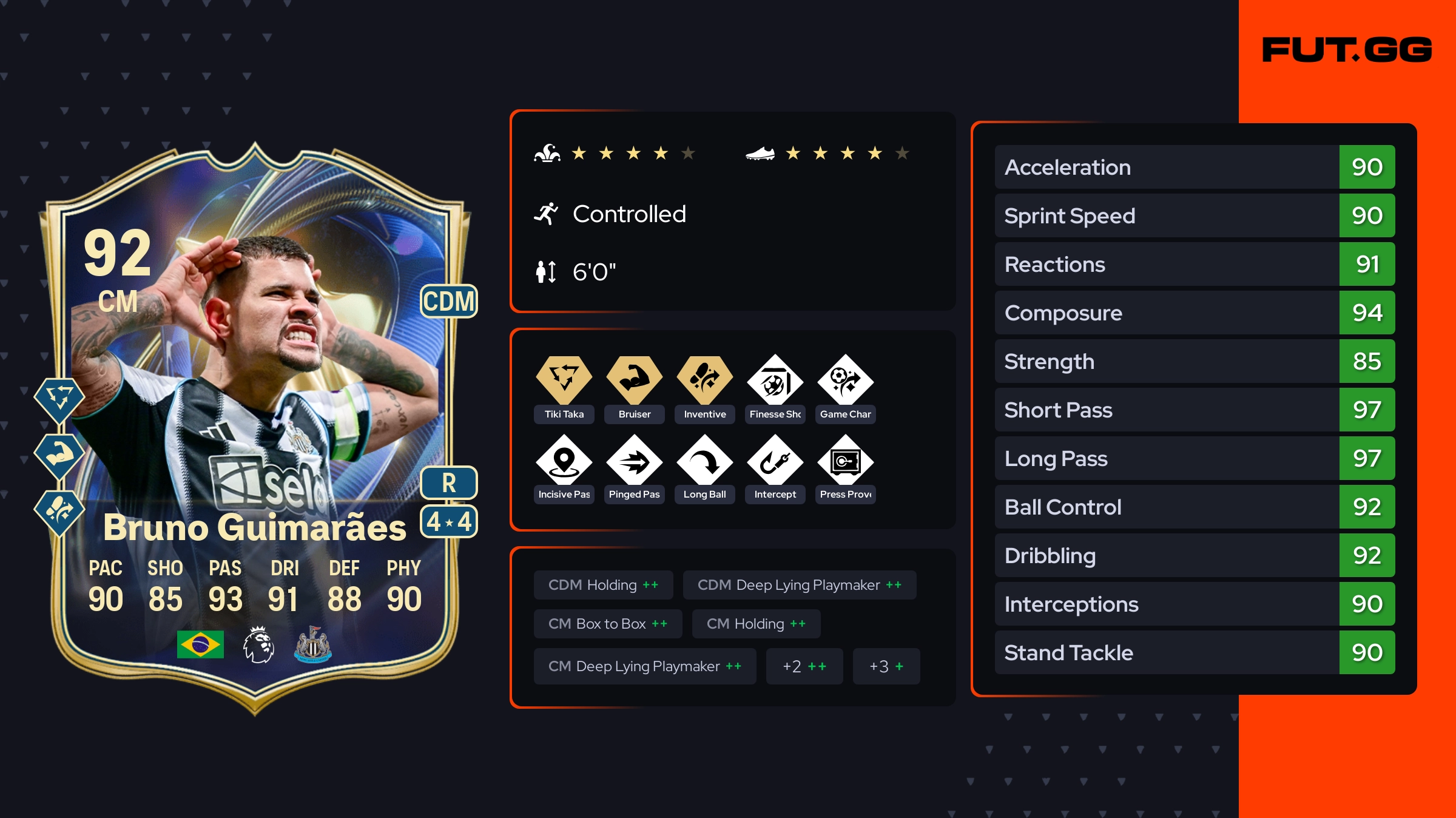Select the Bruiser playstyle icon
This screenshot has height=818, width=1456.
(634, 380)
